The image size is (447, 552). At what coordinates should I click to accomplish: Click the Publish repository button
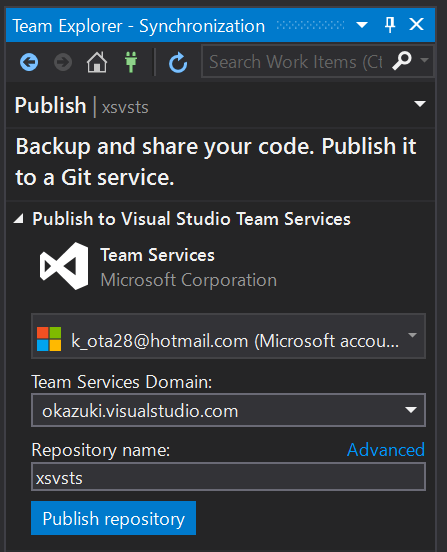click(113, 518)
